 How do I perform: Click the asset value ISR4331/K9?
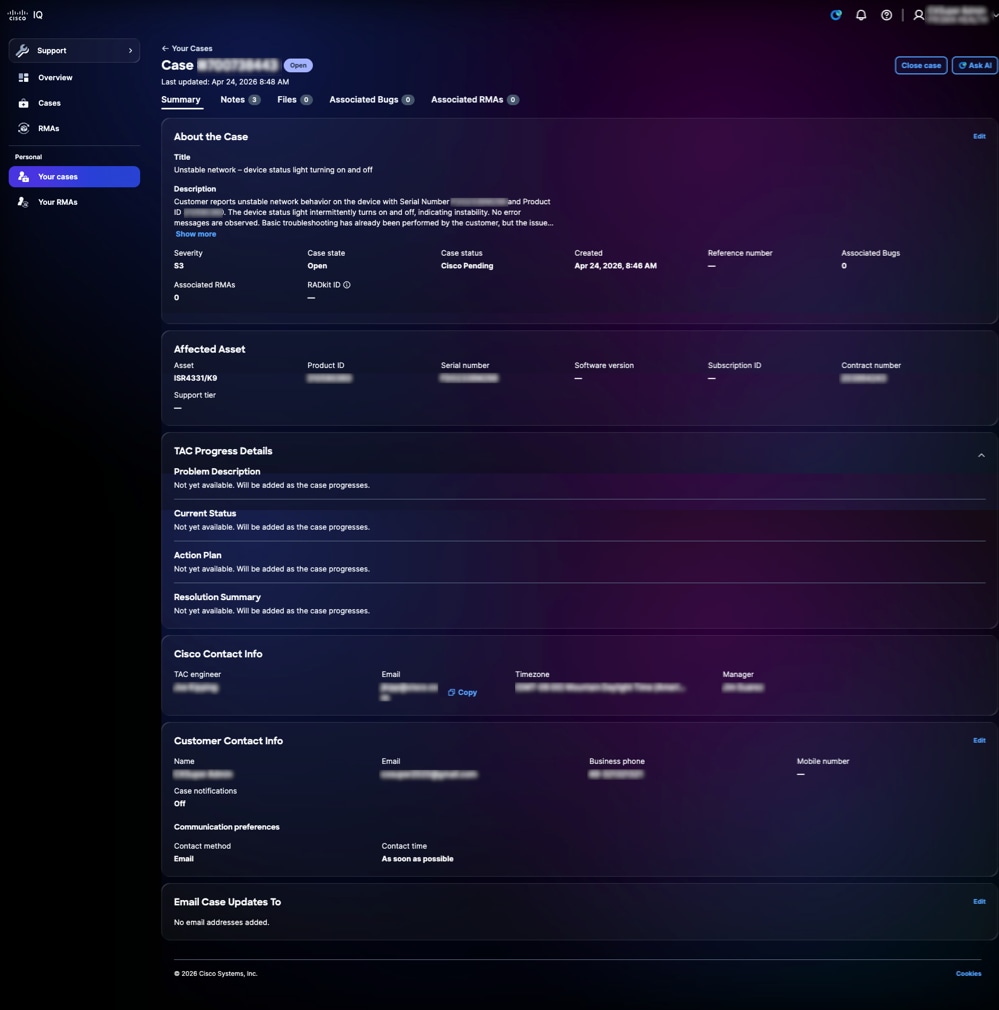195,378
